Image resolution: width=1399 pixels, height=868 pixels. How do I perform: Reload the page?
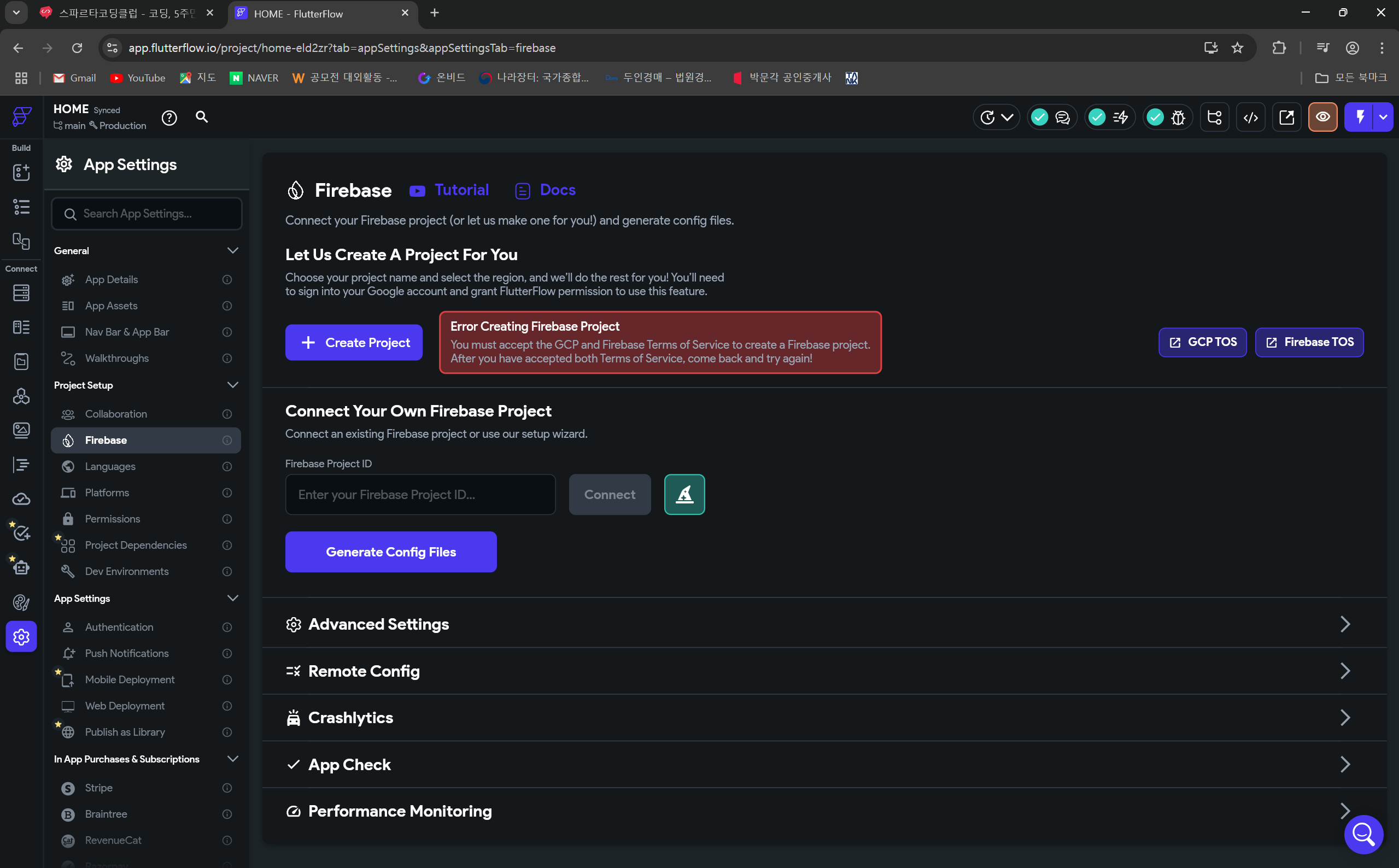click(x=77, y=48)
